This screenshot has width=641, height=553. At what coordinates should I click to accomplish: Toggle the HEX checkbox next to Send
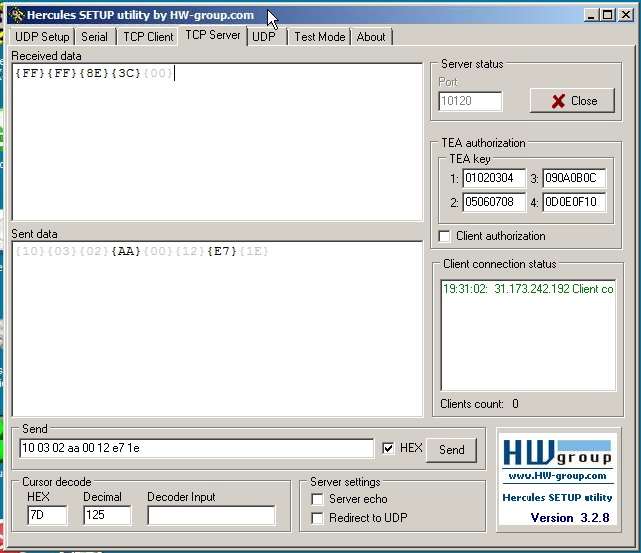[388, 448]
